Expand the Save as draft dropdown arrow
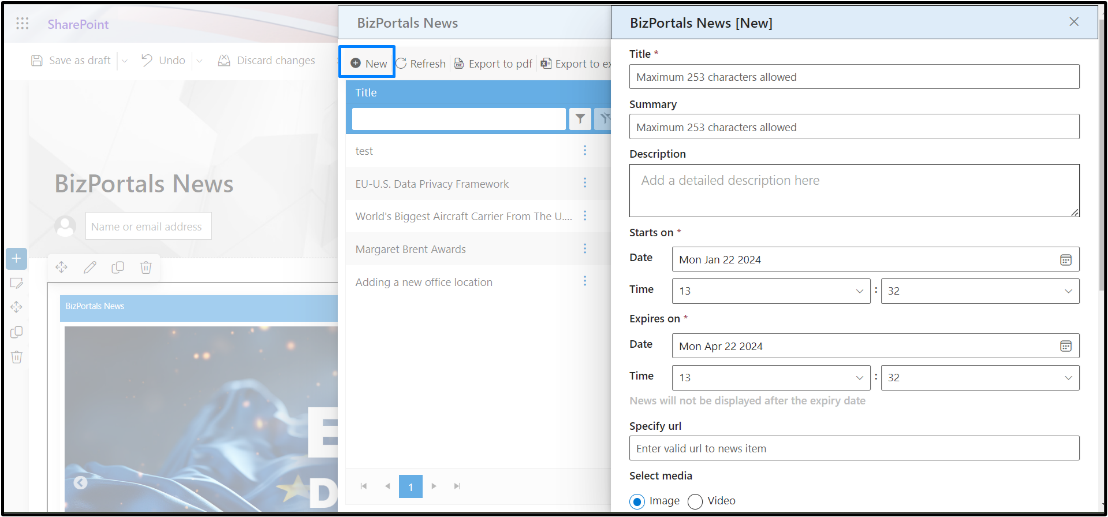Viewport: 1108px width, 517px height. click(x=124, y=61)
